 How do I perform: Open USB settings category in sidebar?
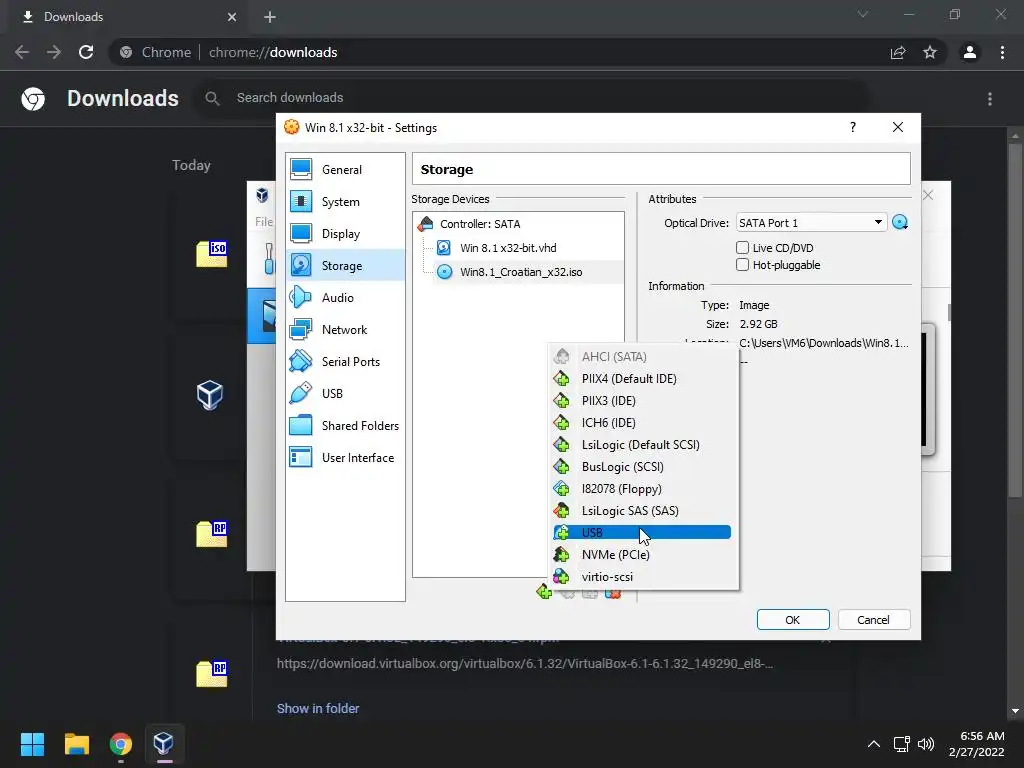point(345,394)
